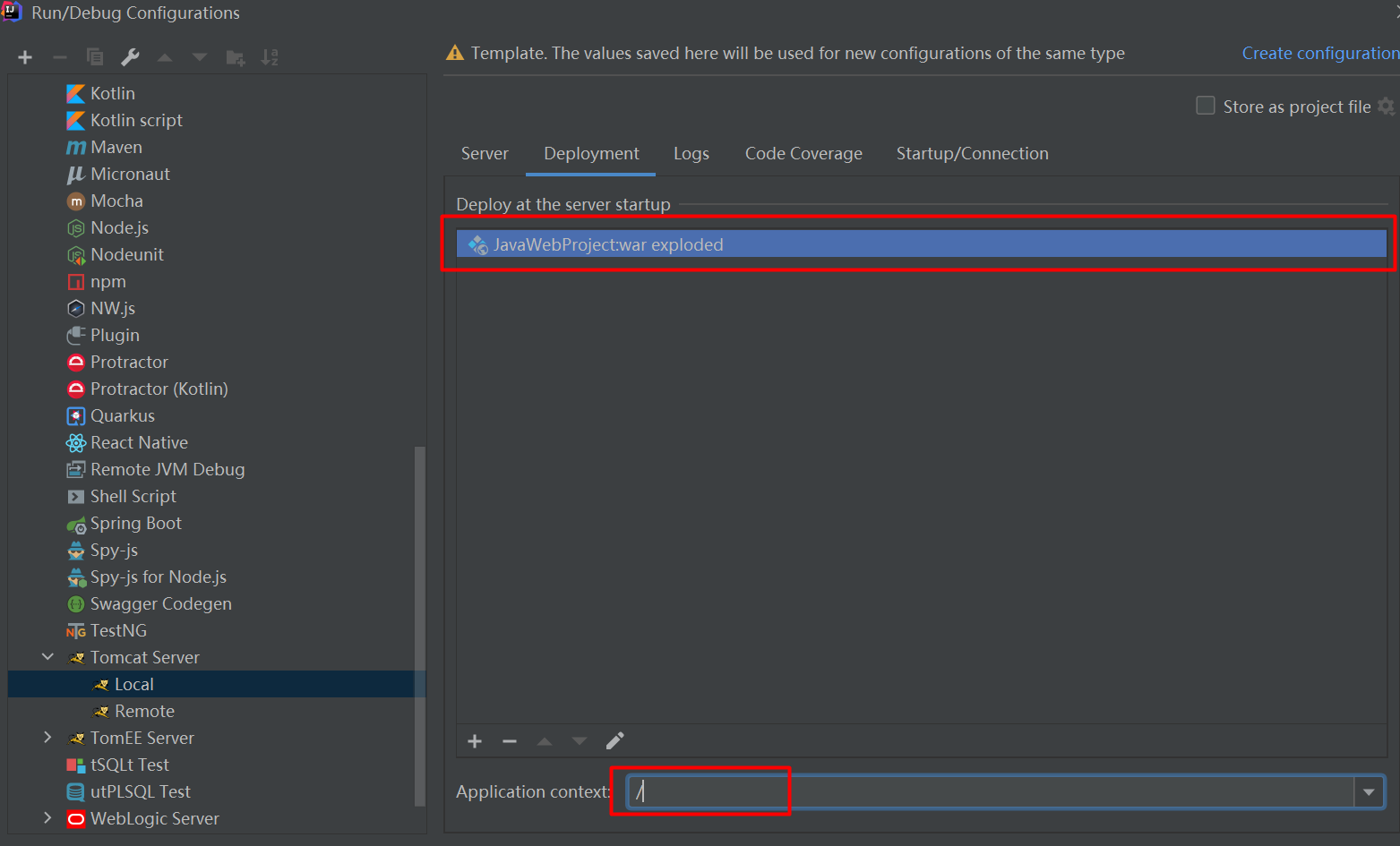This screenshot has width=1400, height=846.
Task: Click the Create configuration link
Action: [1320, 53]
